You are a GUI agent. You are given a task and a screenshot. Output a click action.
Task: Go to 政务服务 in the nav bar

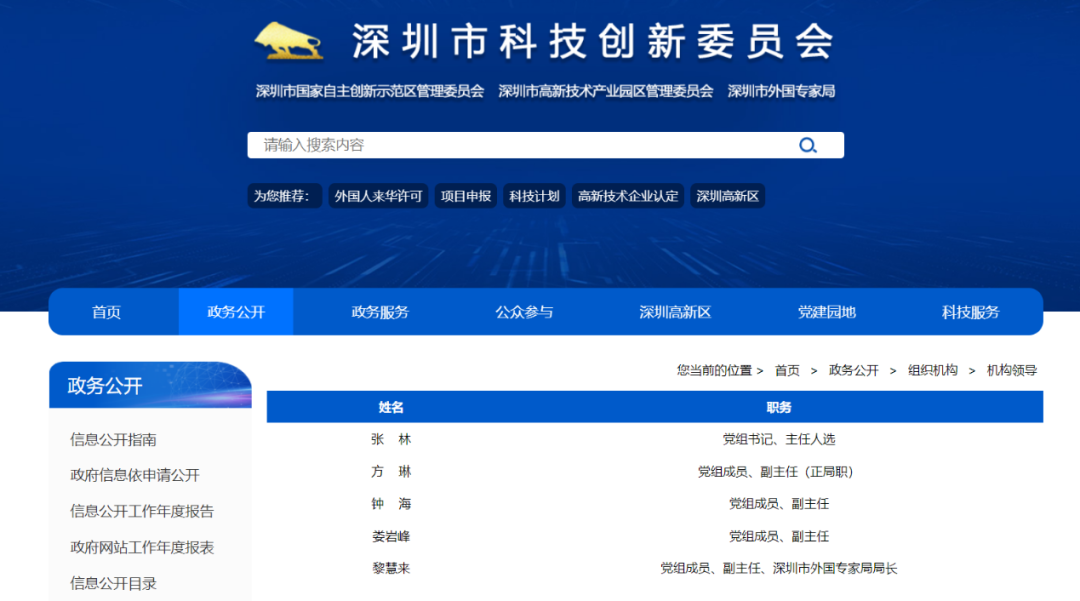[x=380, y=312]
